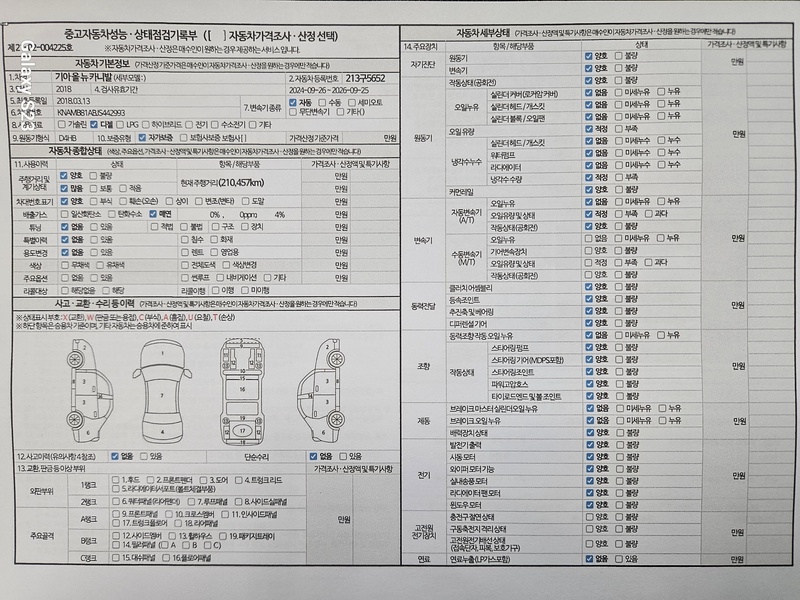Mark 미세누유 for 실린더 커버 oil leak

pyautogui.click(x=616, y=92)
